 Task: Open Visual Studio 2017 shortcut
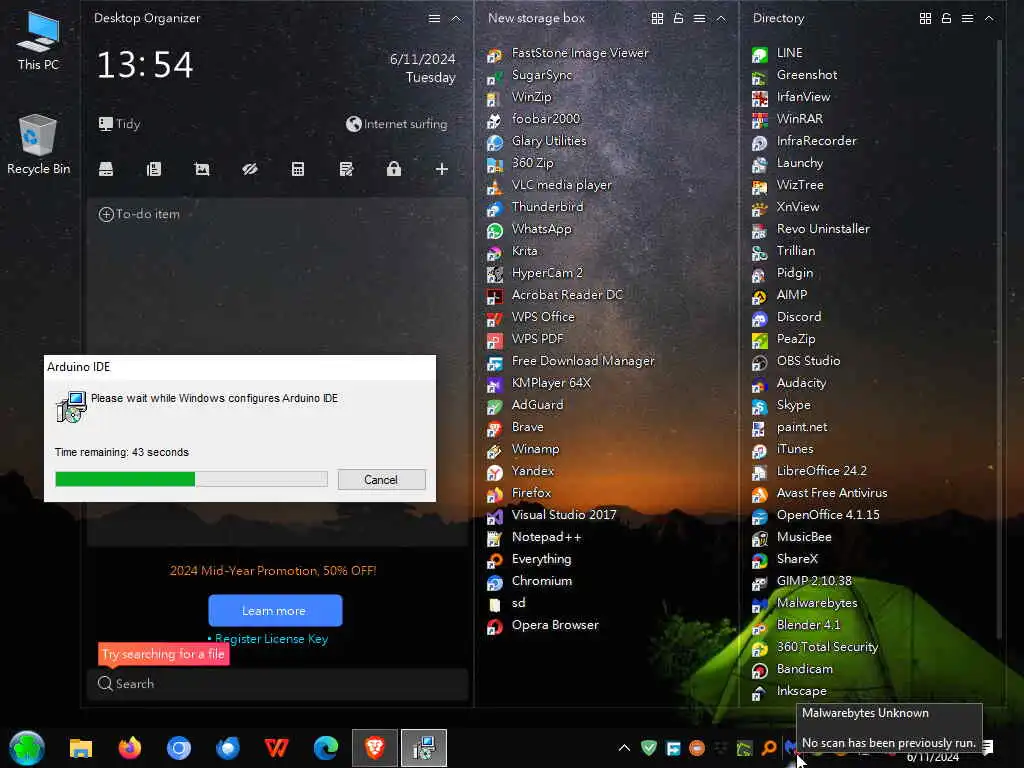click(x=552, y=515)
